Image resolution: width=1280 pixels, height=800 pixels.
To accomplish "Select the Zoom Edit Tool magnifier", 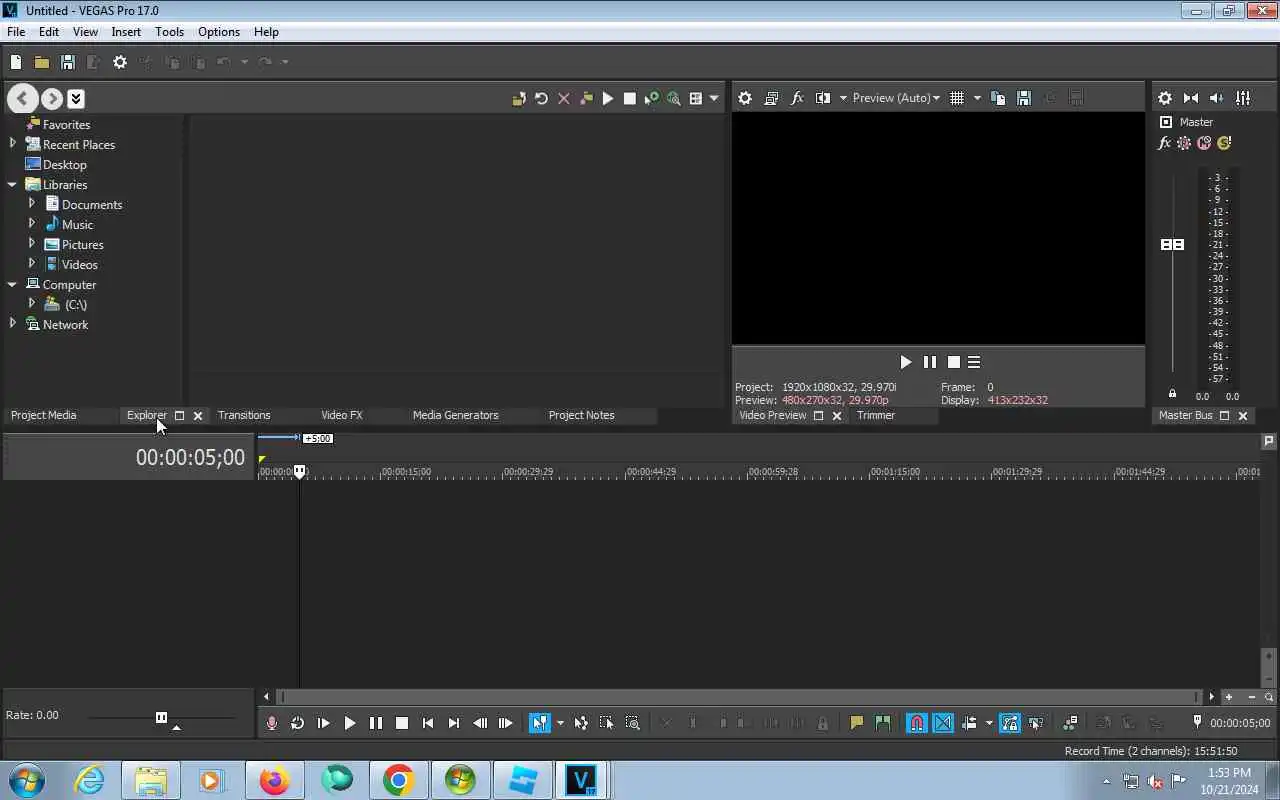I will click(632, 723).
